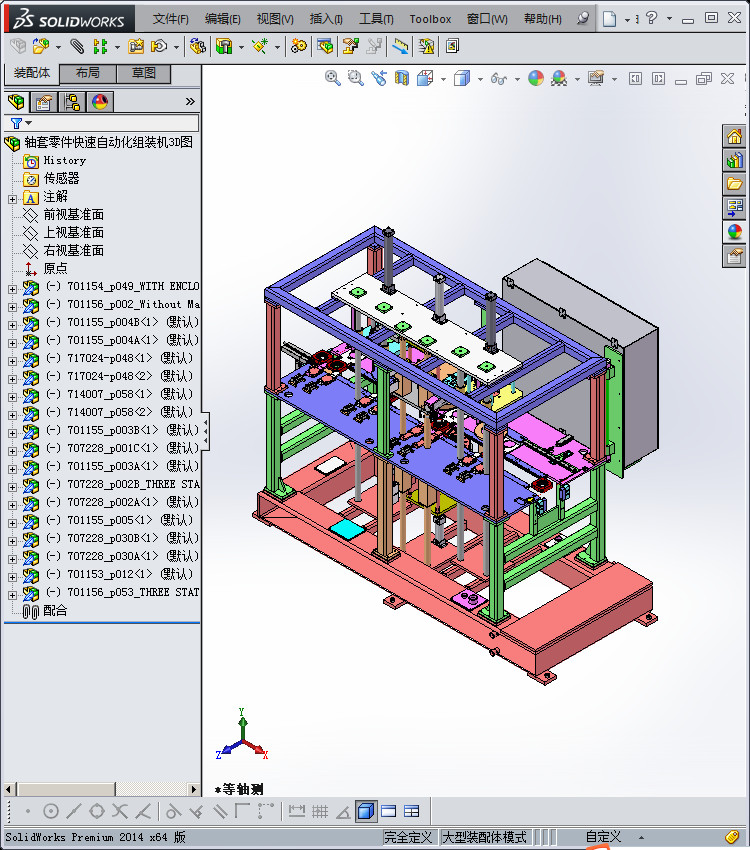Select the ConfigurationManager tab icon
Image resolution: width=750 pixels, height=850 pixels.
tap(72, 102)
